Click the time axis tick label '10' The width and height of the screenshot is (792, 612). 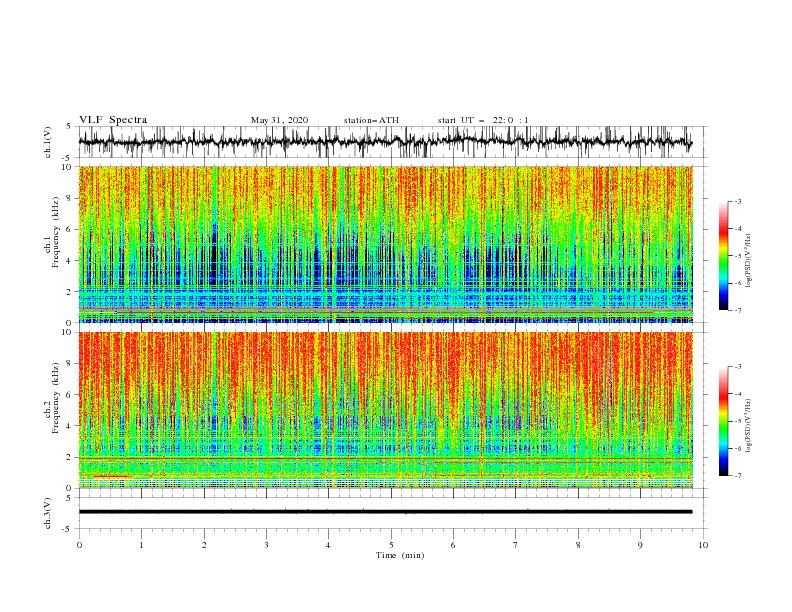[x=703, y=545]
